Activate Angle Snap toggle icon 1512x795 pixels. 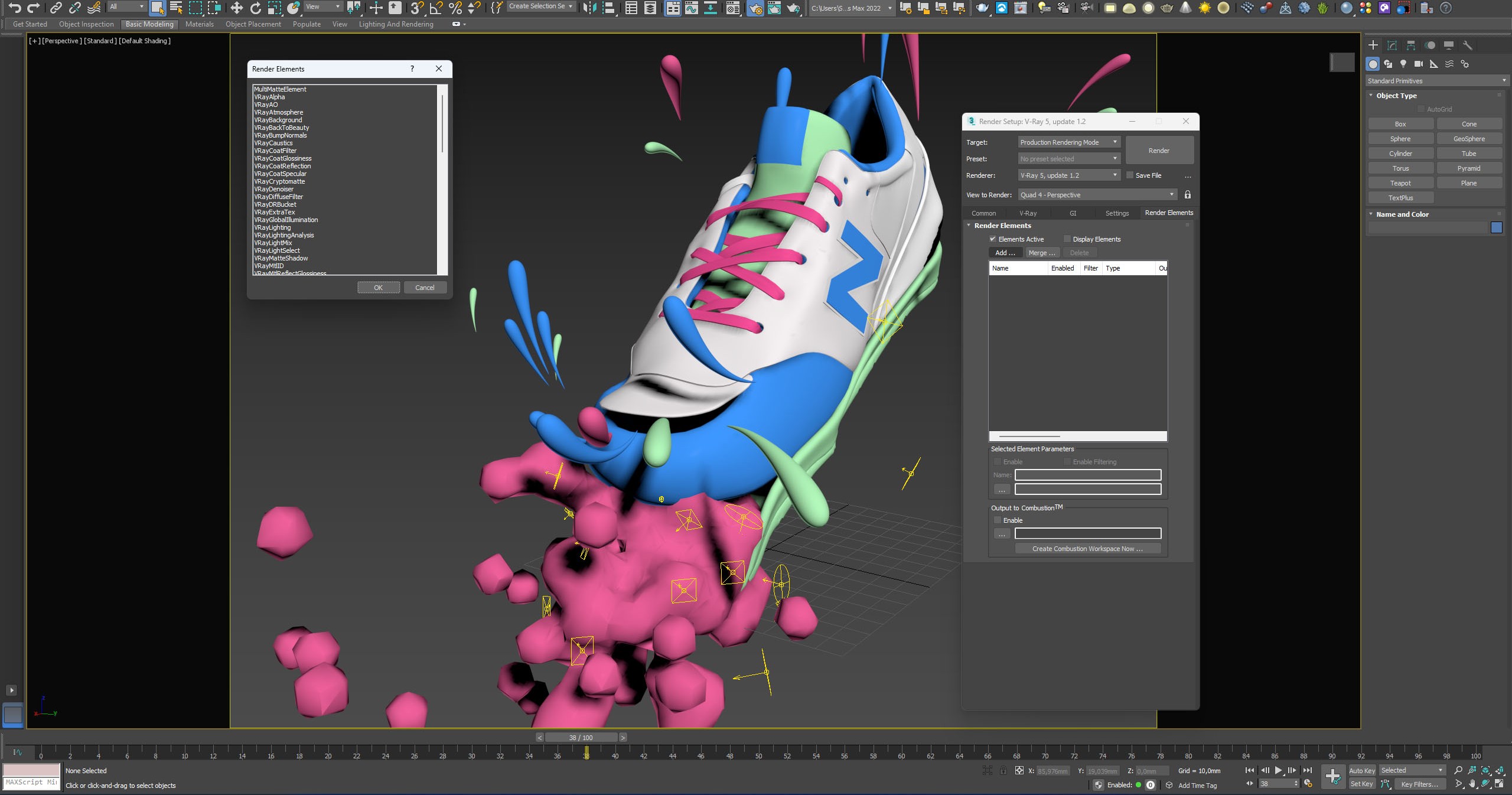coord(436,8)
